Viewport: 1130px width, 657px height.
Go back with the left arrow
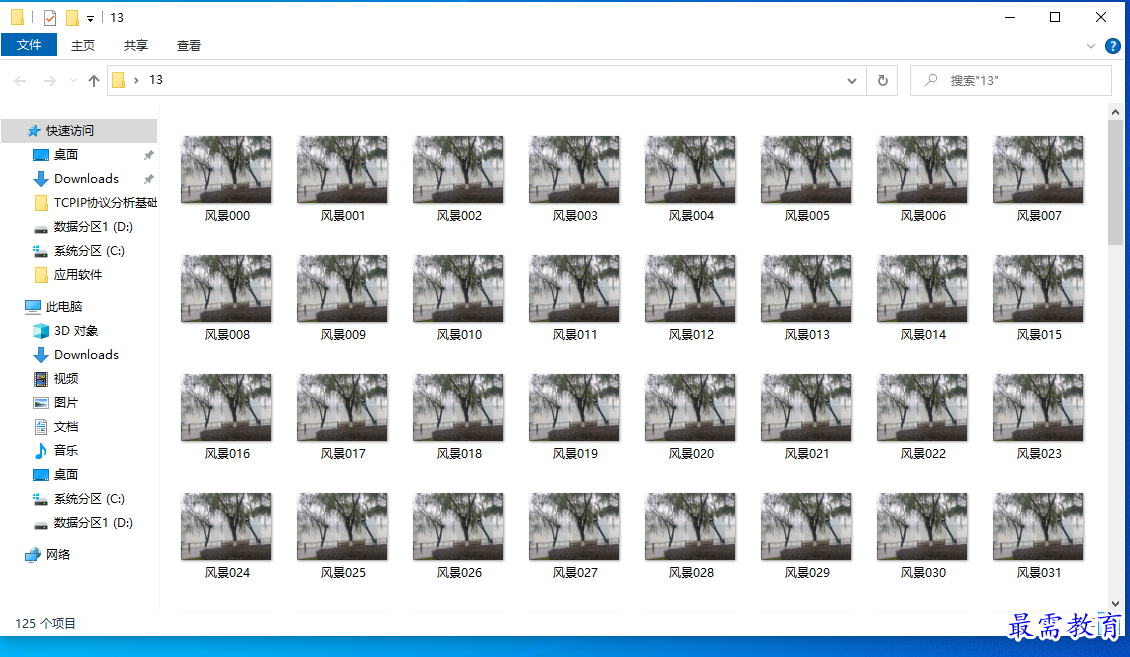point(20,81)
